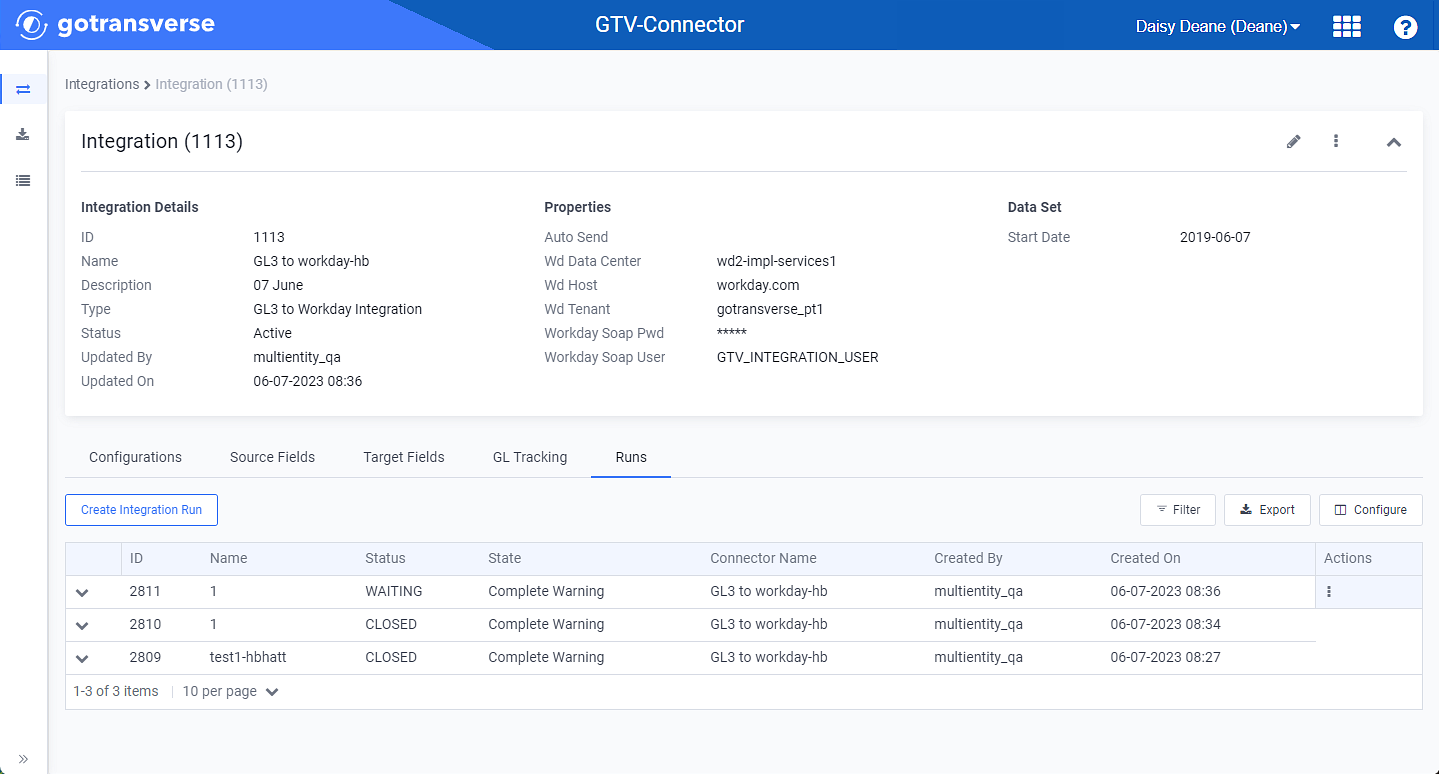Screen dimensions: 1439x774
Task: Click the wd2-impl-services1 value
Action: click(776, 261)
